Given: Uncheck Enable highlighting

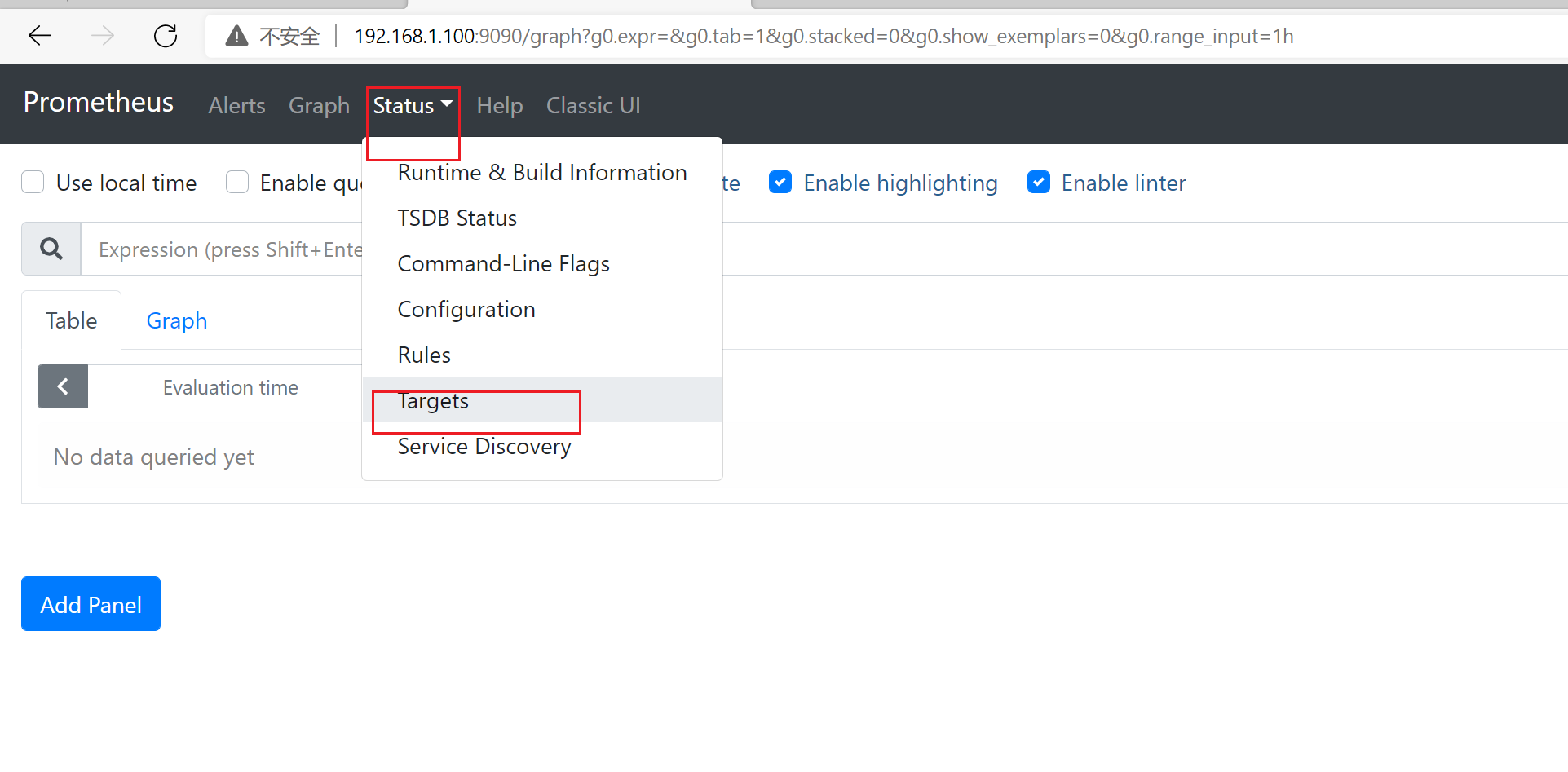Looking at the screenshot, I should 780,182.
